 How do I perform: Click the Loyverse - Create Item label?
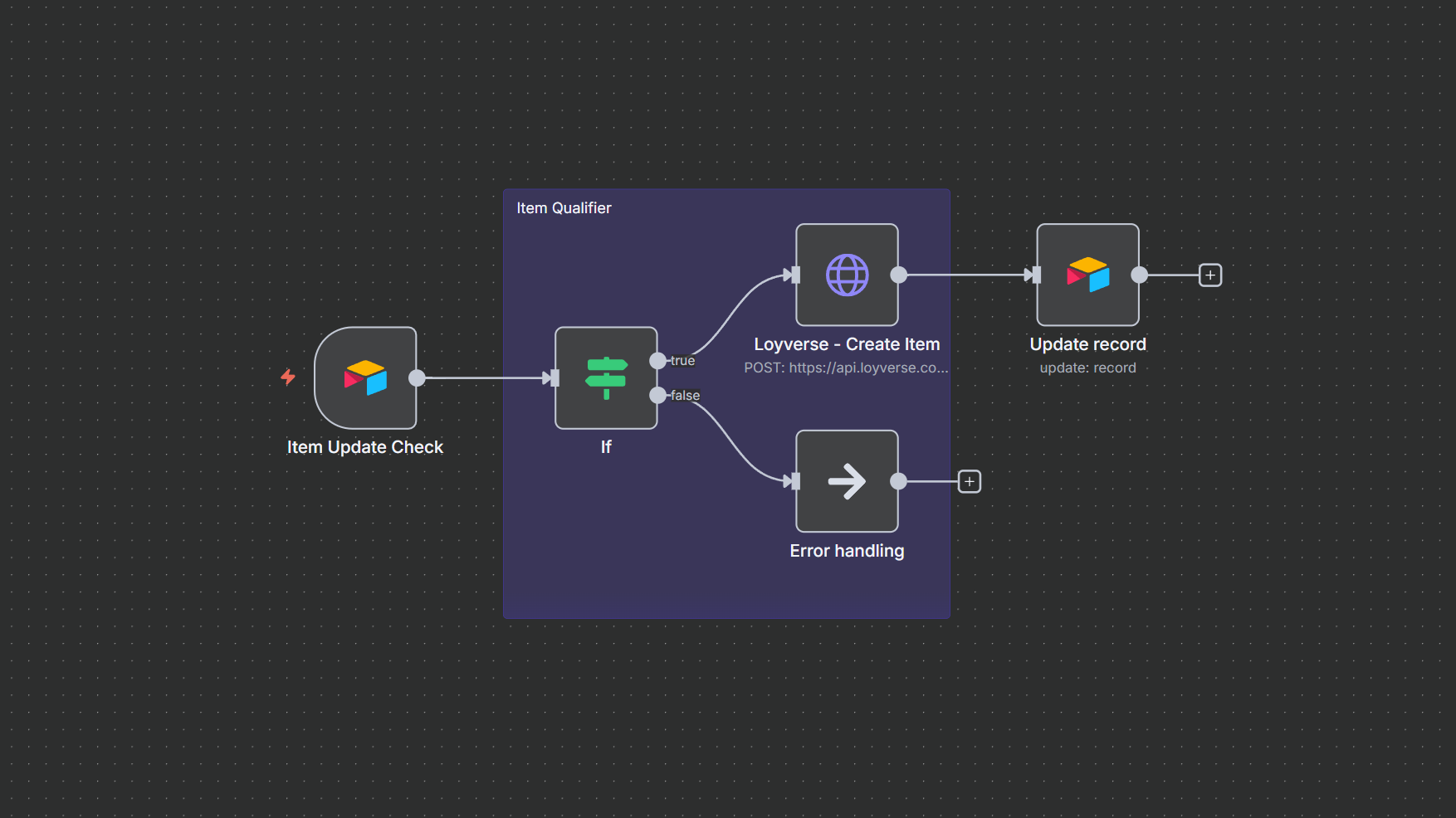click(x=847, y=344)
